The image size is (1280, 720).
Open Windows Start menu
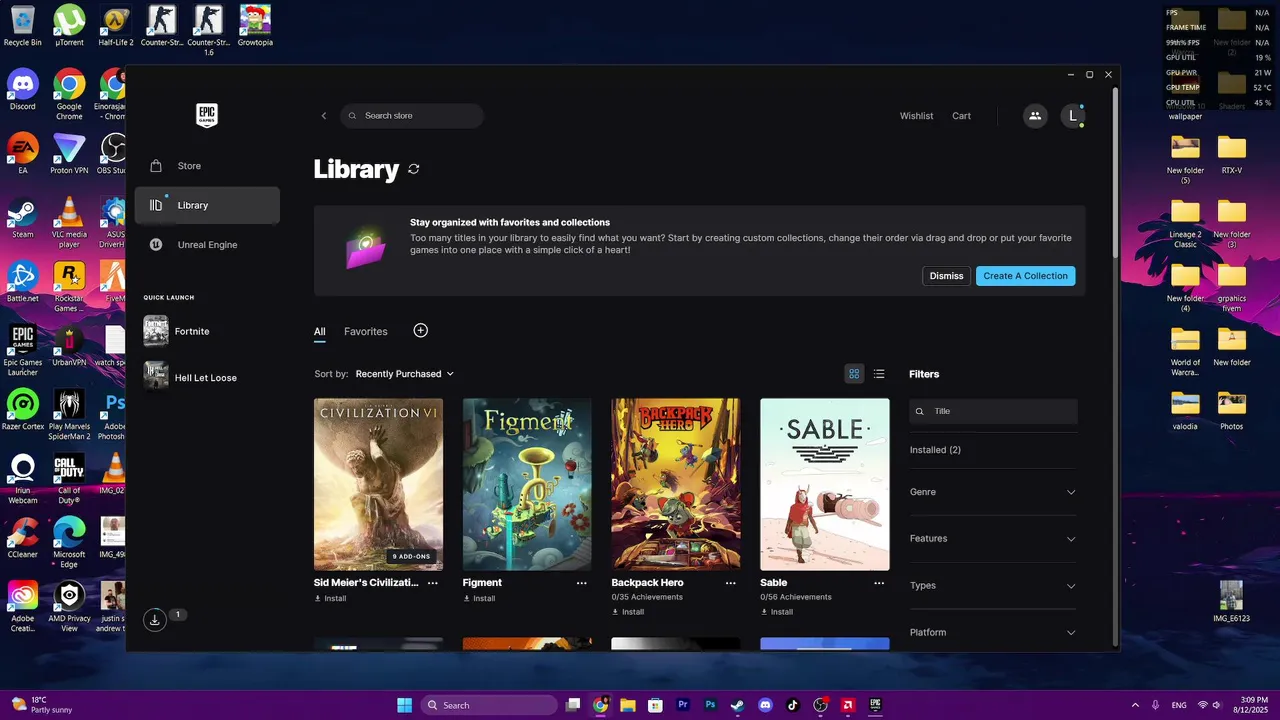[x=404, y=705]
